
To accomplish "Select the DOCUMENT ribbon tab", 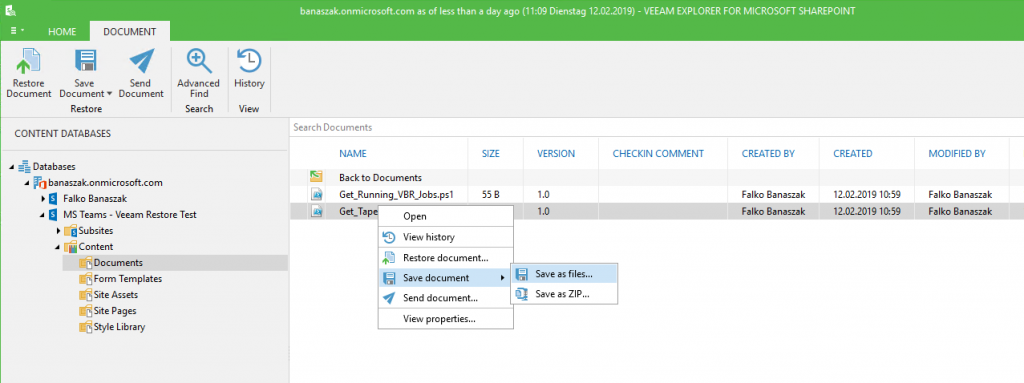I will pyautogui.click(x=129, y=31).
